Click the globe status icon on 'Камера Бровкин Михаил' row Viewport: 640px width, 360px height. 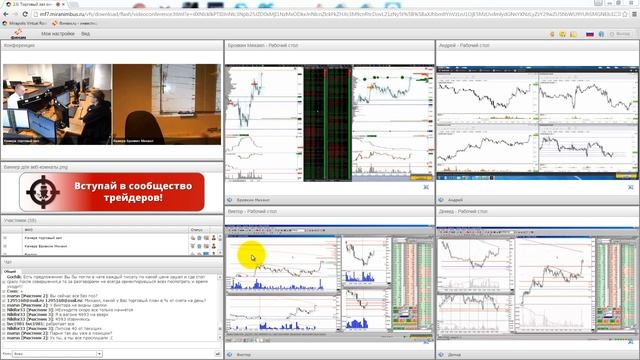pos(200,246)
